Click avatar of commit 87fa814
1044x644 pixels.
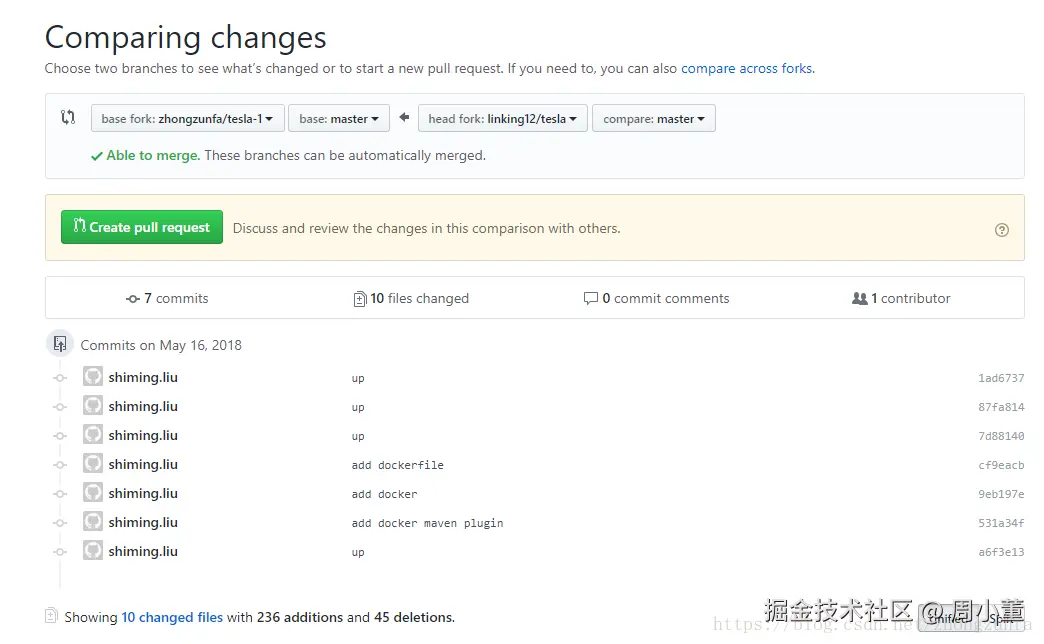coord(93,406)
